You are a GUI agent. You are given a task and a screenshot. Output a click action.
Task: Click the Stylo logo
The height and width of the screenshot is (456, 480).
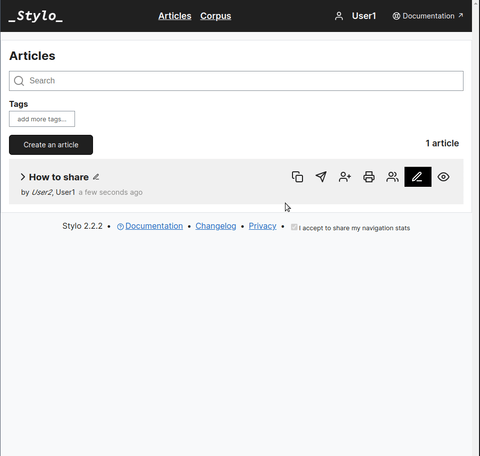coord(36,16)
